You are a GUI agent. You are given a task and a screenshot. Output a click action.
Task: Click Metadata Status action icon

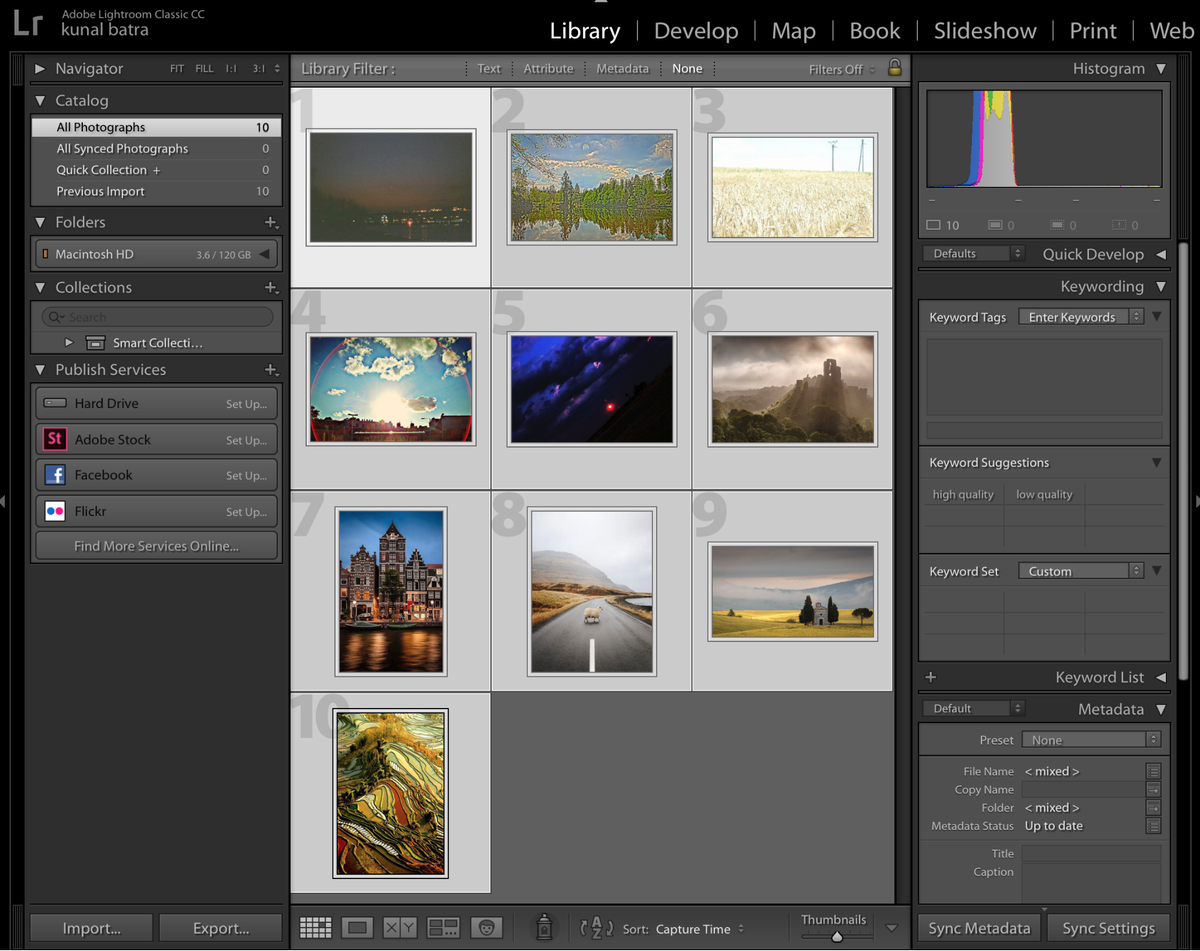click(1153, 826)
